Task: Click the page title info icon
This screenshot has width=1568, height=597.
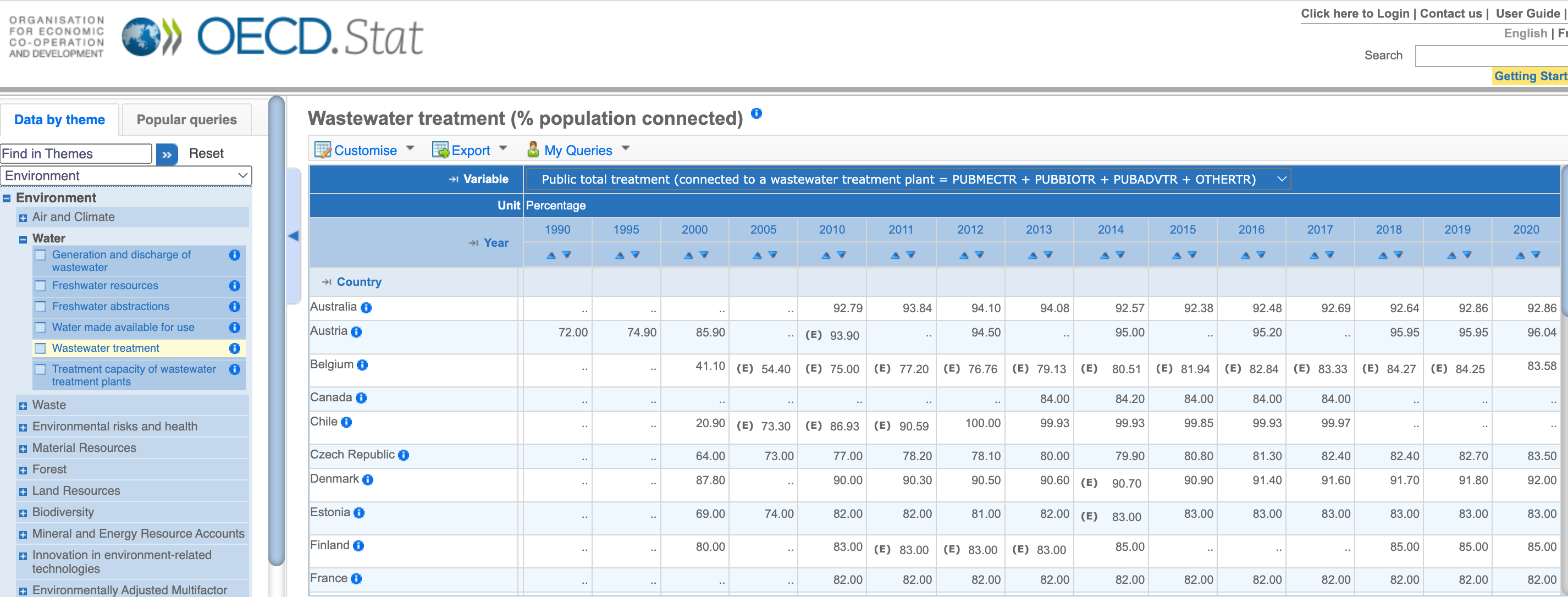Action: [x=757, y=113]
